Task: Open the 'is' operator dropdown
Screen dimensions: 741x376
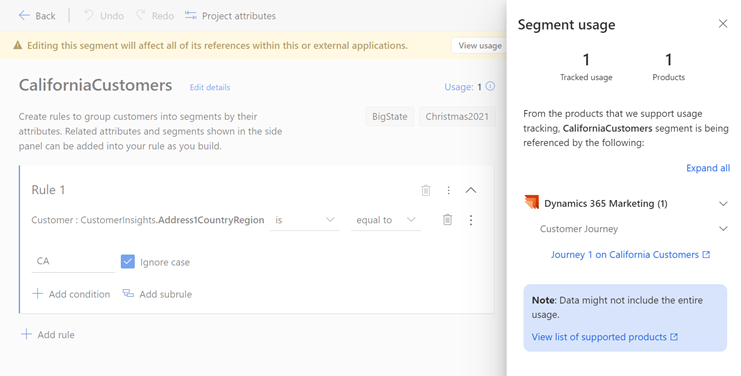Action: pyautogui.click(x=304, y=220)
